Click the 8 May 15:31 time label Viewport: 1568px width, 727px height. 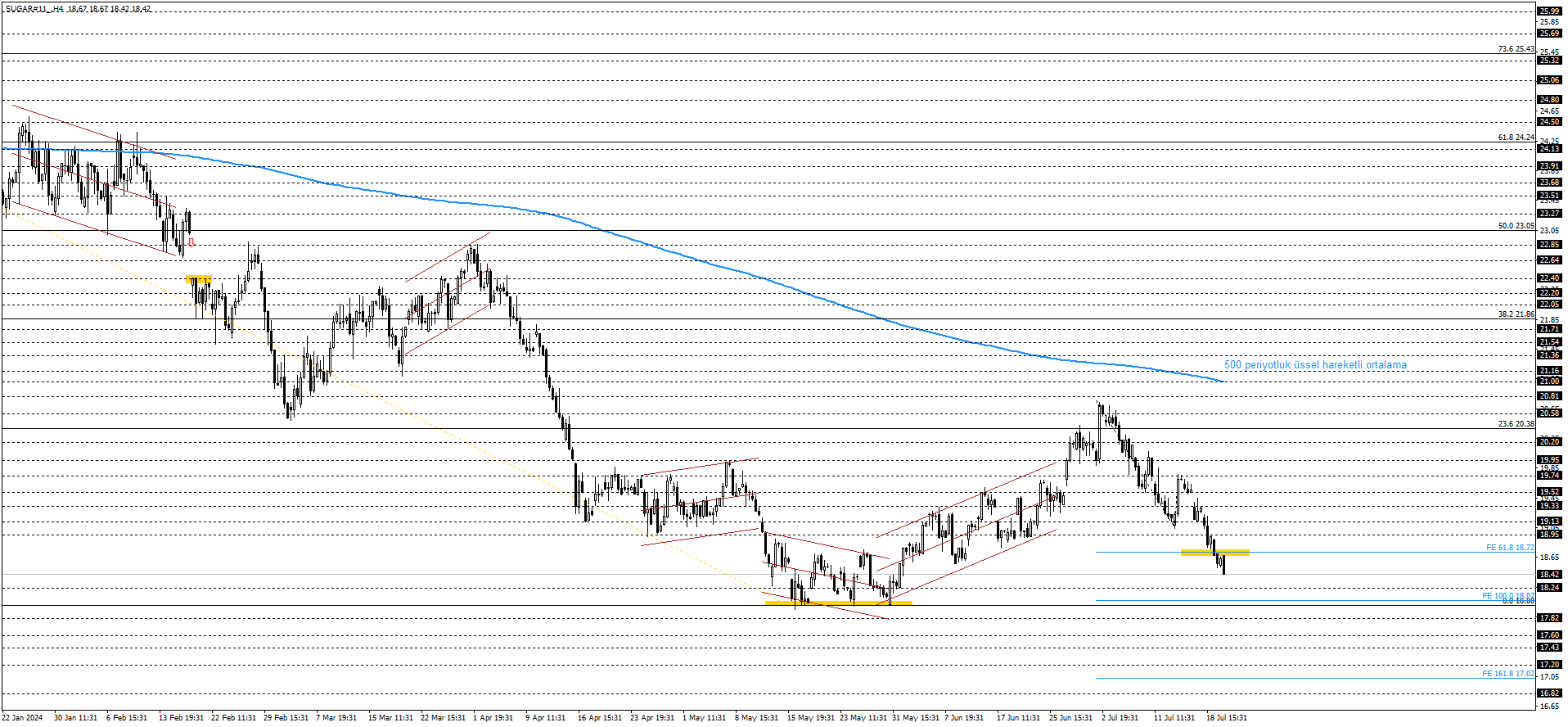[756, 718]
